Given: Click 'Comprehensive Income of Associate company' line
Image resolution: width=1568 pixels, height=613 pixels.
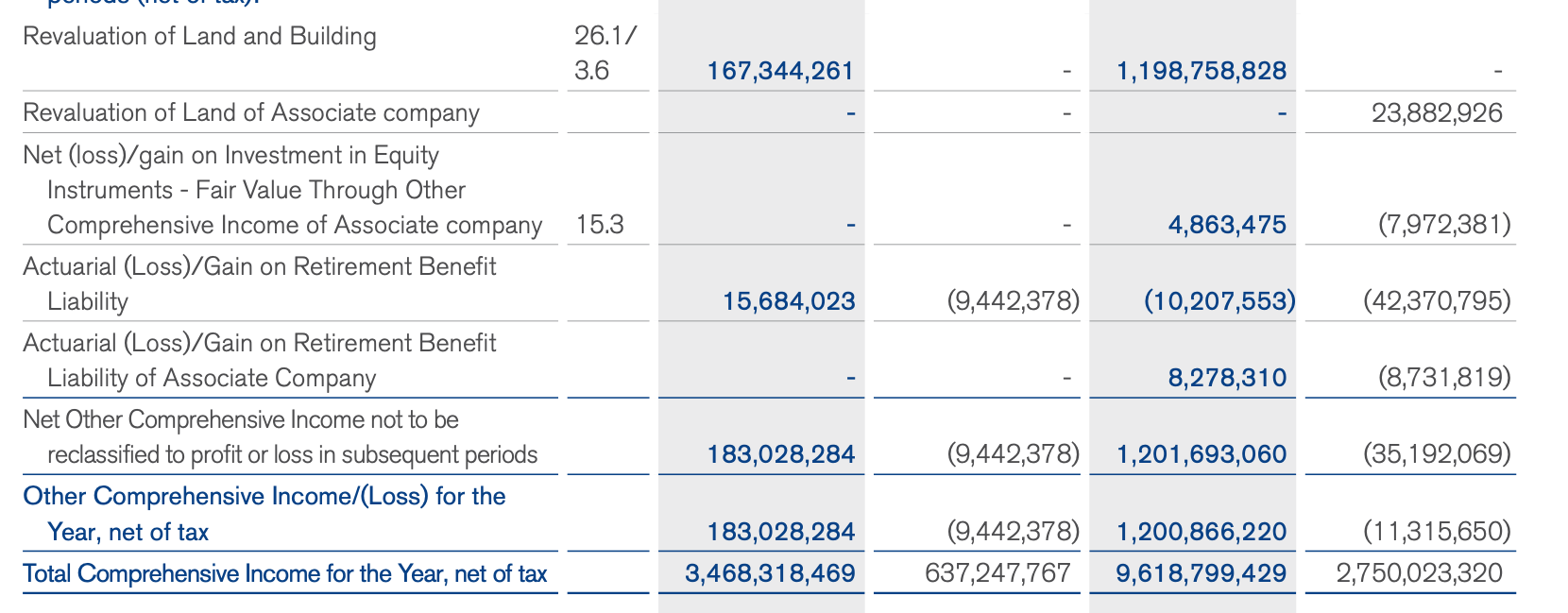Looking at the screenshot, I should [x=295, y=226].
